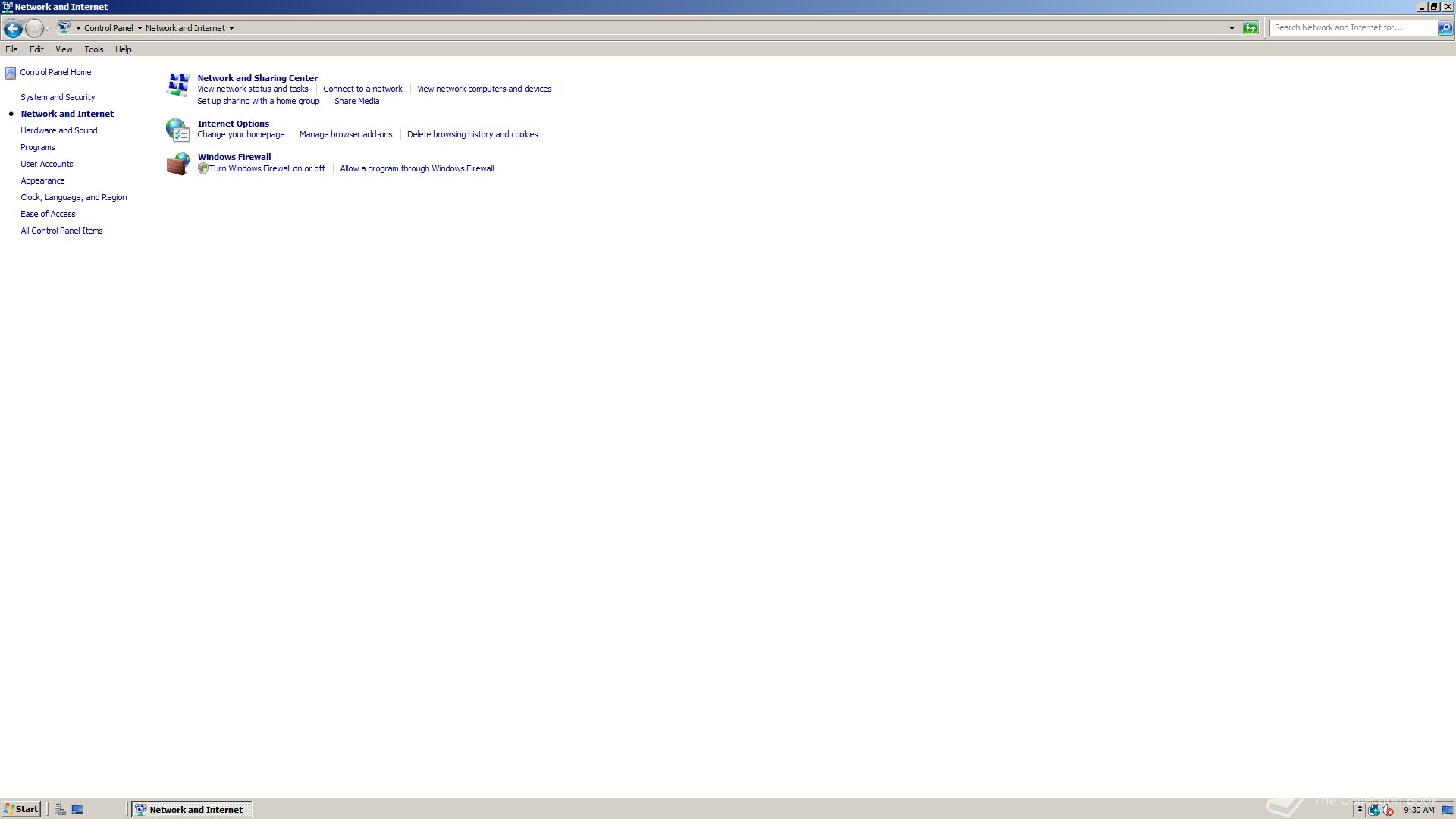Click the desktop icon in quick launch
Screen dimensions: 1456x819
(x=77, y=810)
